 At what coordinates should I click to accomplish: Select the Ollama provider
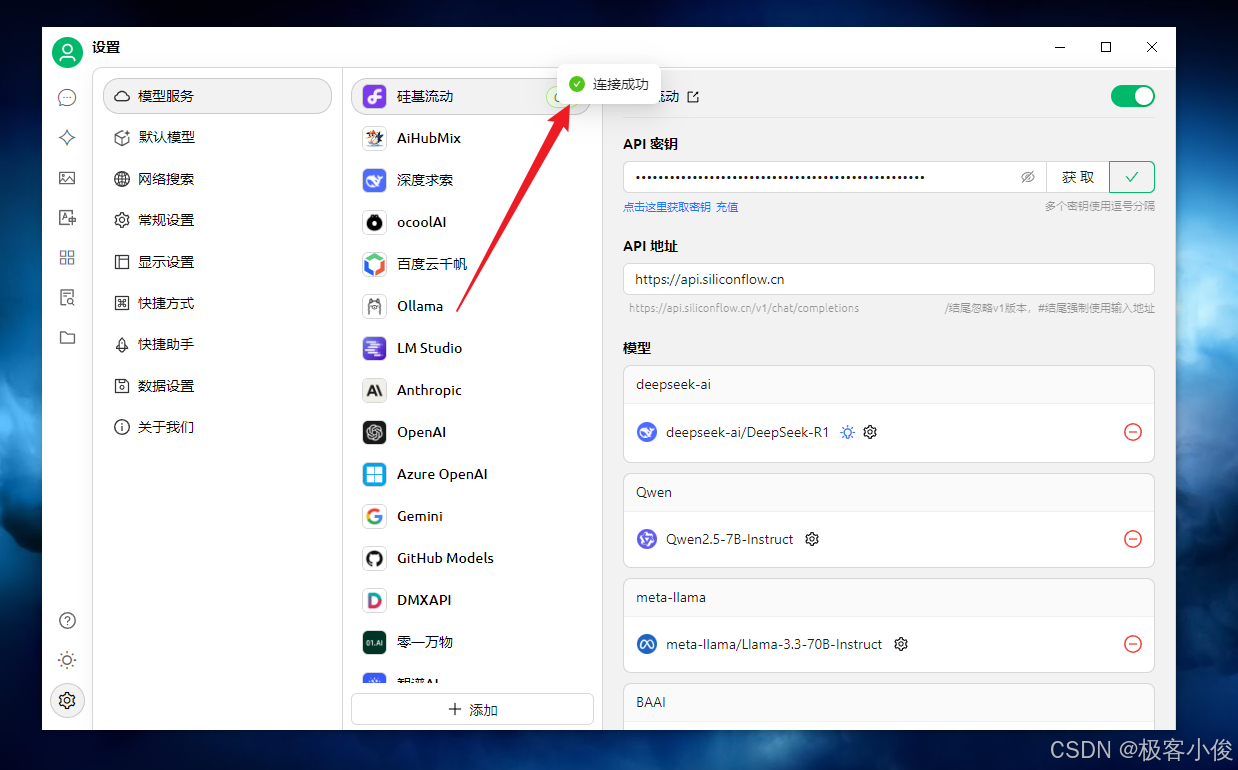point(471,306)
